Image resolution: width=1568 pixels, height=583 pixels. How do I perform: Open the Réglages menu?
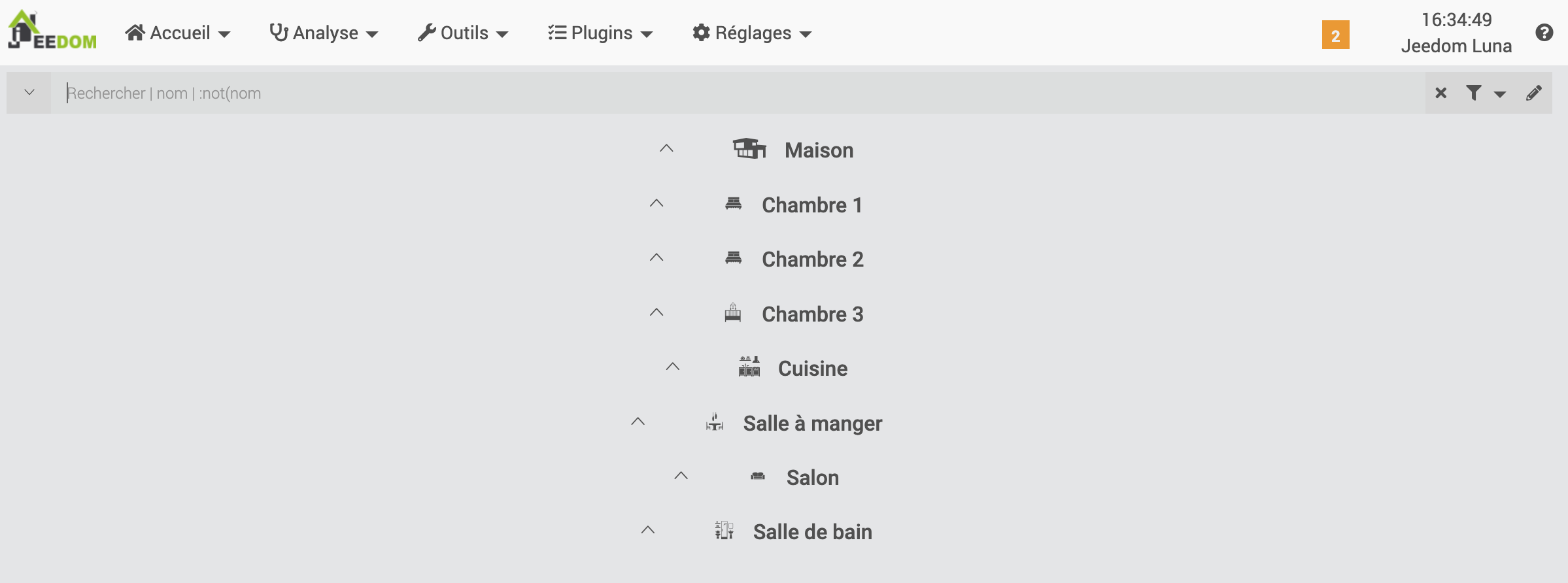[x=752, y=33]
